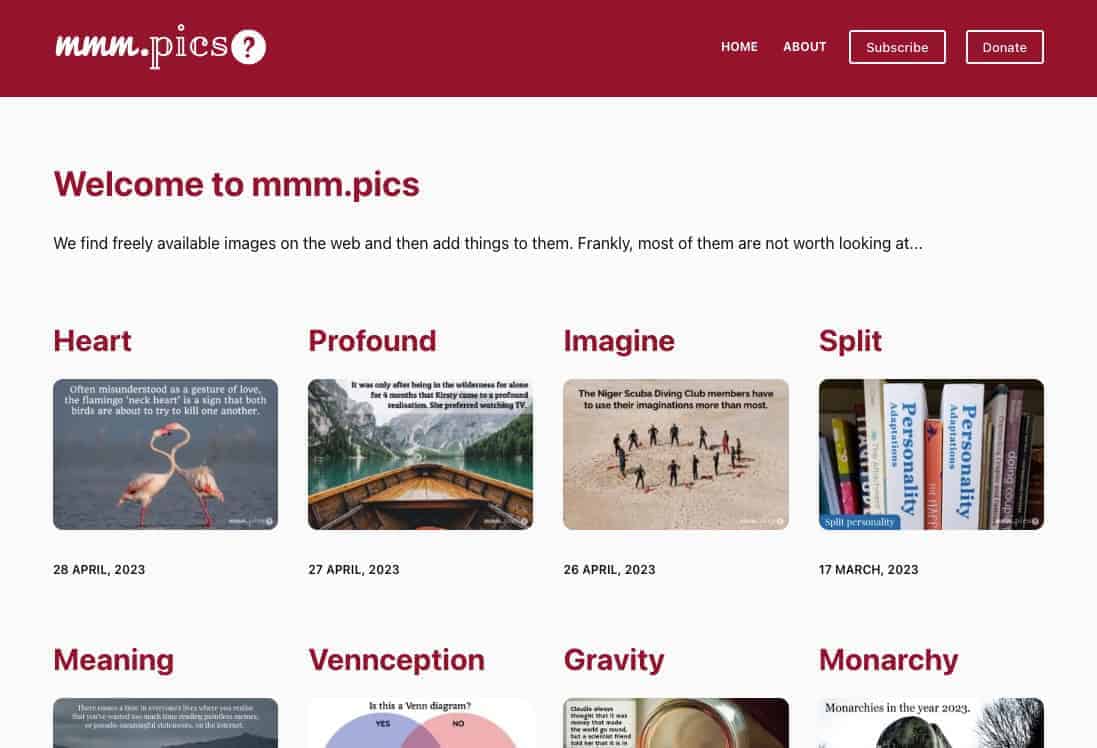
Task: Open the Split post title
Action: [850, 341]
